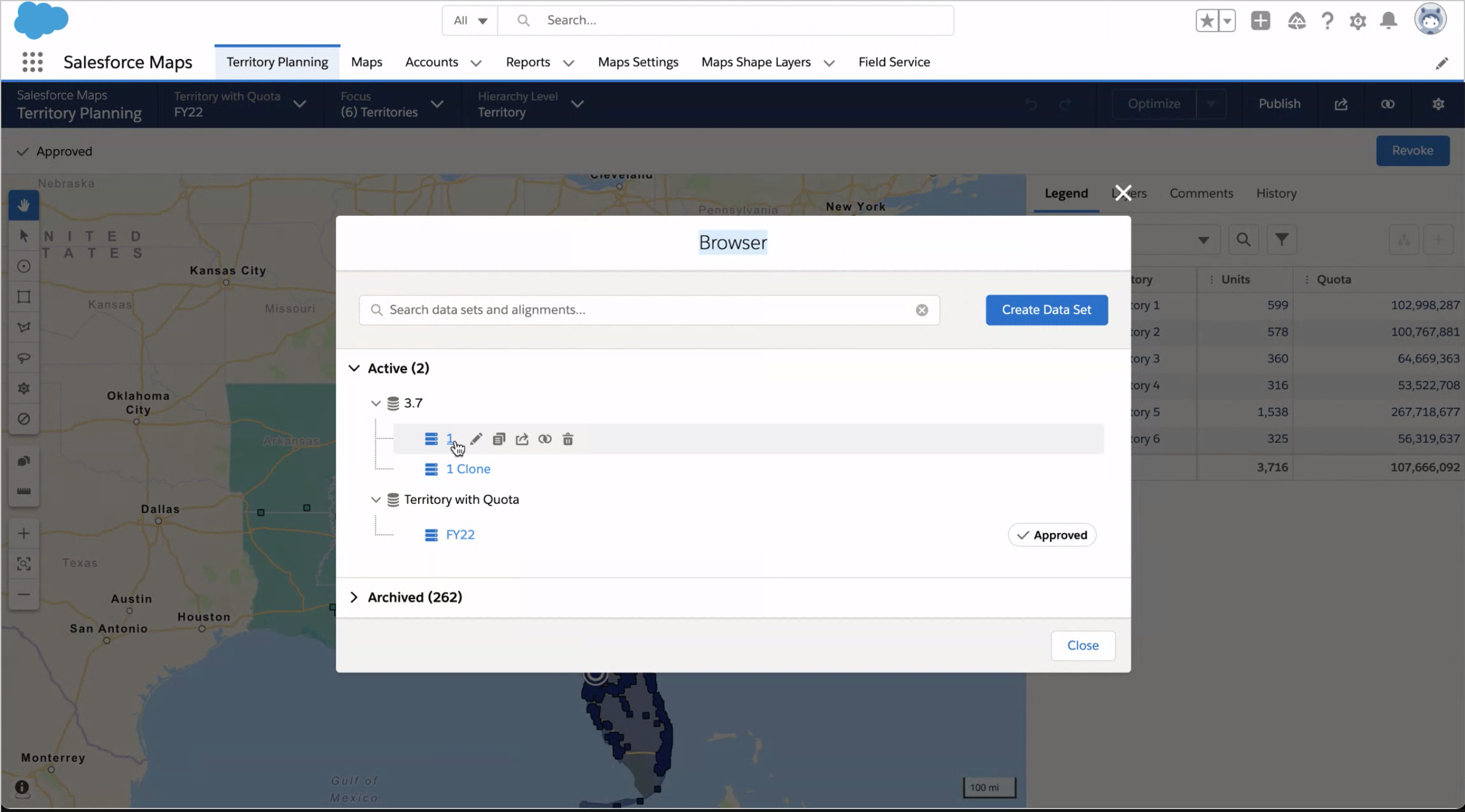Open the Maps Shape Layers dropdown chevron
The height and width of the screenshot is (812, 1465).
pyautogui.click(x=829, y=63)
